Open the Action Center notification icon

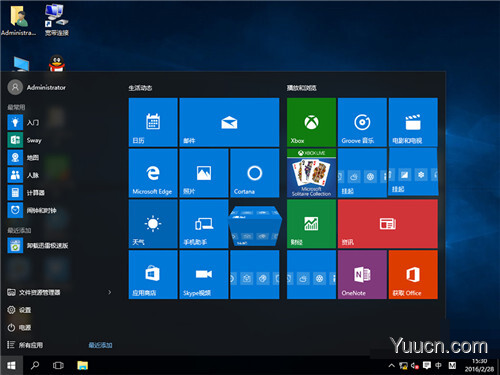point(427,366)
